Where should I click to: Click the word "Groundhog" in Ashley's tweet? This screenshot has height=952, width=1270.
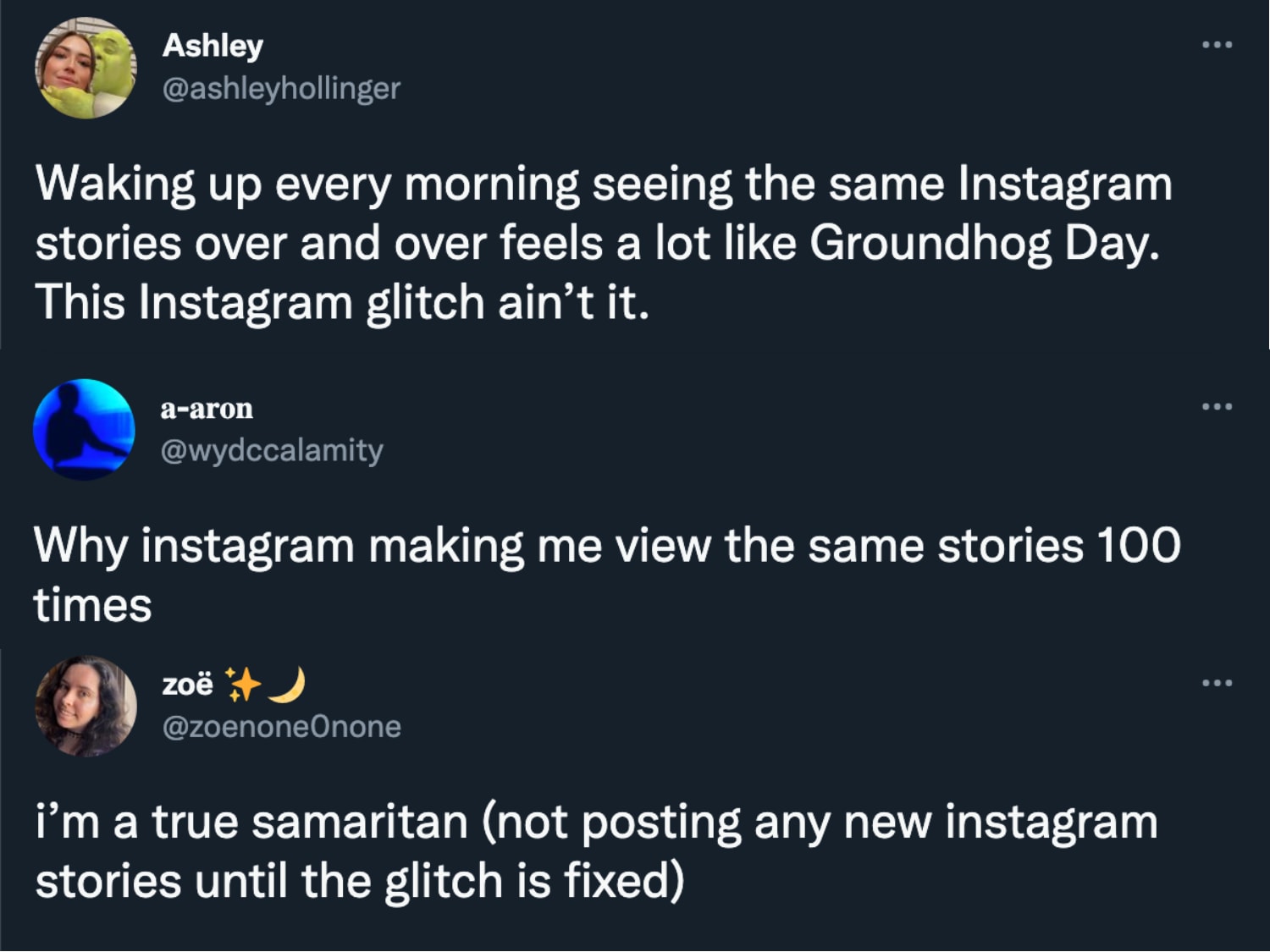[930, 244]
